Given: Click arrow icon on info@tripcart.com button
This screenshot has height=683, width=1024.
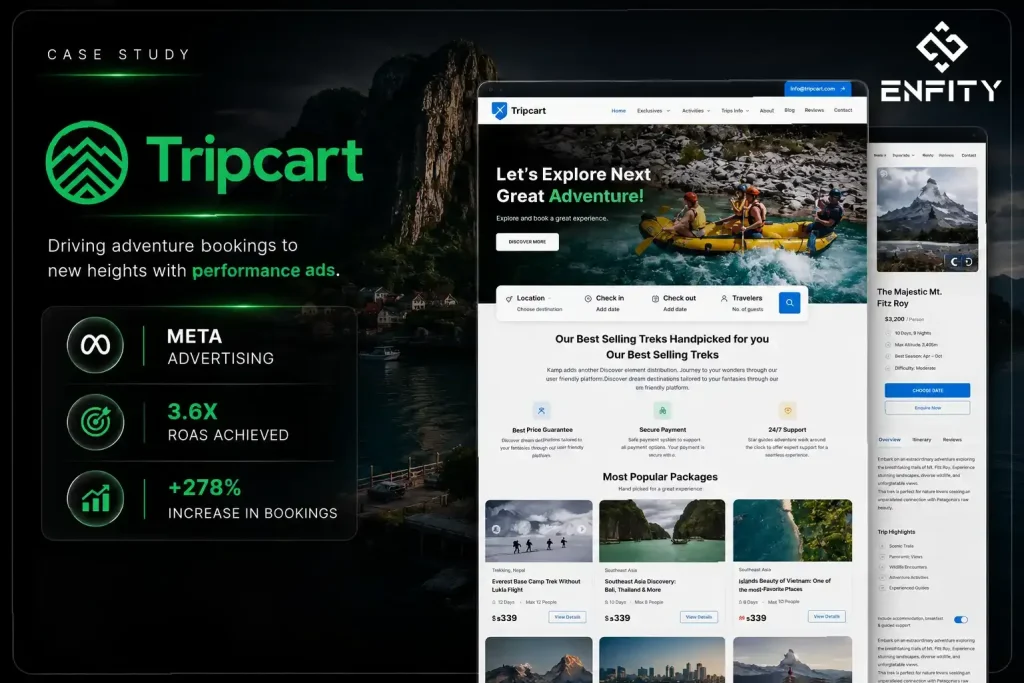Looking at the screenshot, I should click(843, 89).
